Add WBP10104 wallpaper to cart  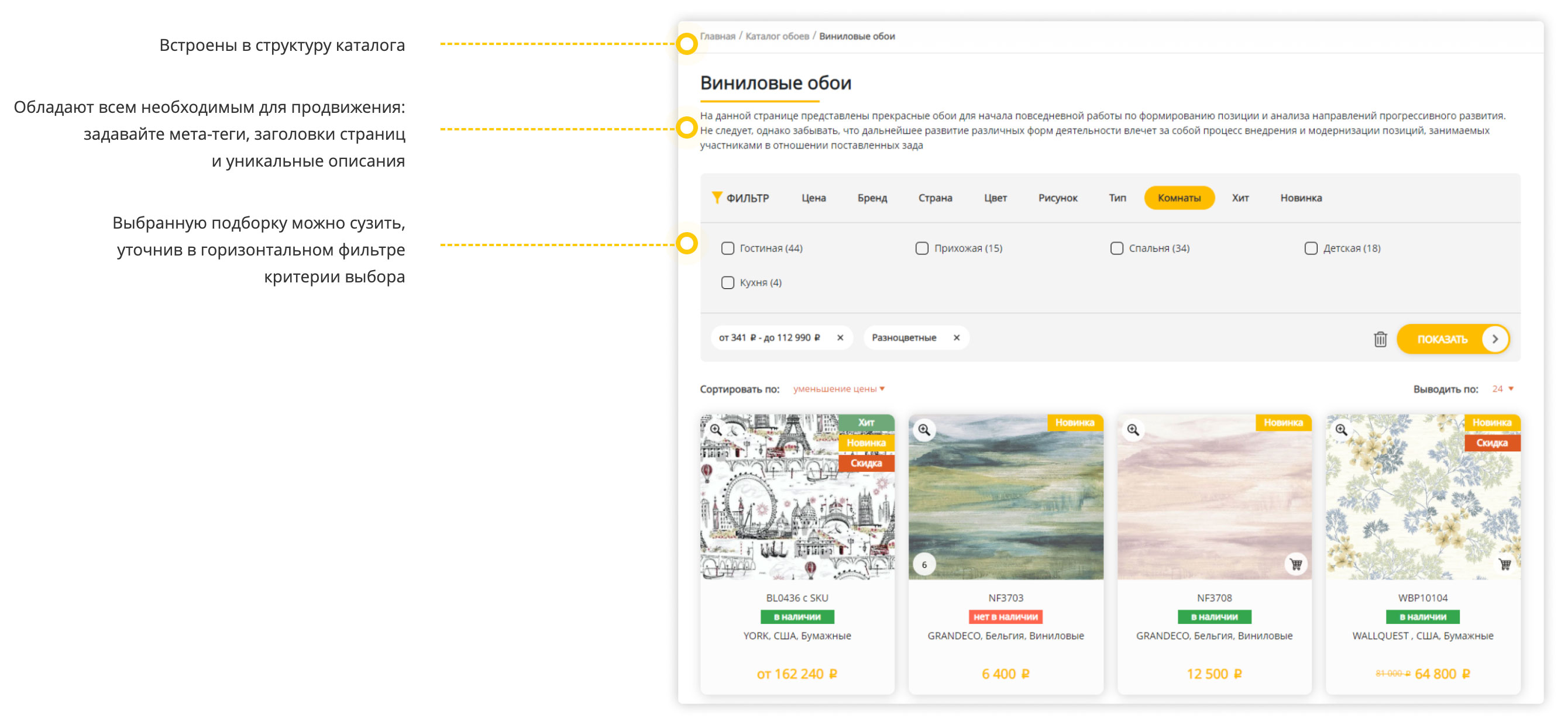point(1505,564)
